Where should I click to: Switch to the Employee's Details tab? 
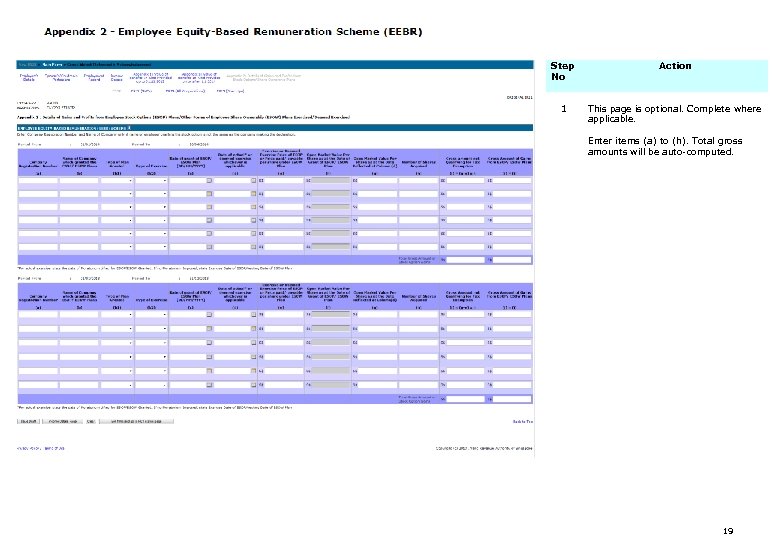point(29,77)
